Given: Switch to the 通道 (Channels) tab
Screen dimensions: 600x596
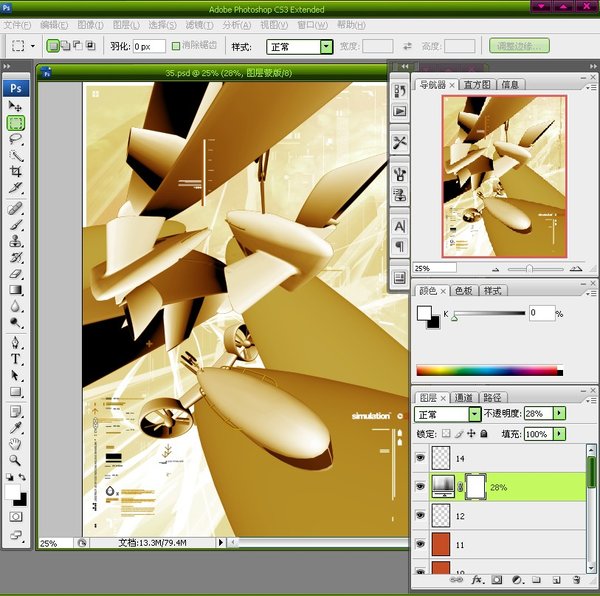Looking at the screenshot, I should (x=465, y=397).
